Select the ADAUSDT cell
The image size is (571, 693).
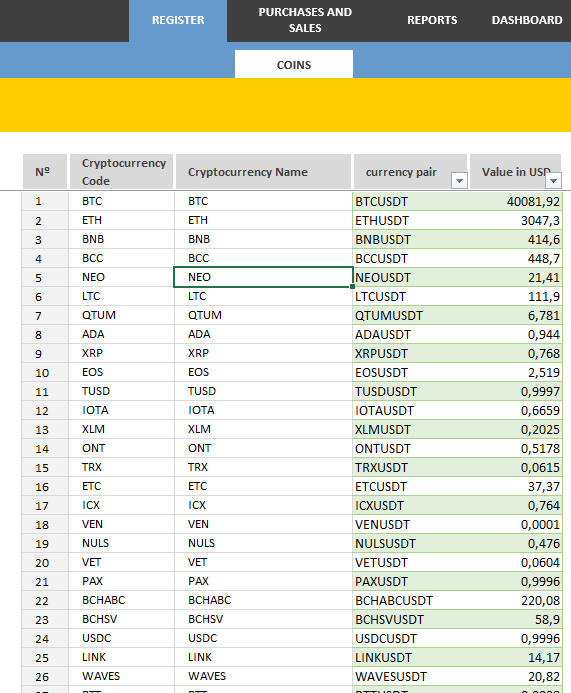tap(411, 335)
